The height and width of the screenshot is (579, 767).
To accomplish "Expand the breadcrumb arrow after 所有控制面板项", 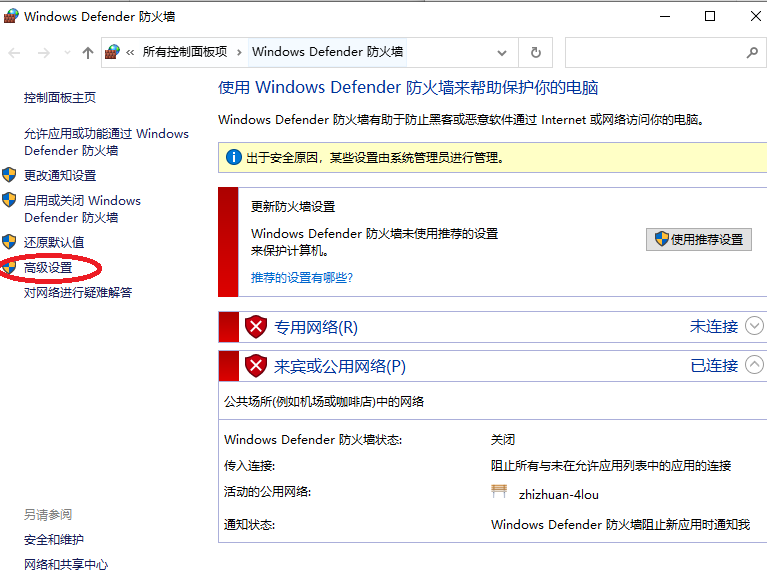I will tap(239, 52).
